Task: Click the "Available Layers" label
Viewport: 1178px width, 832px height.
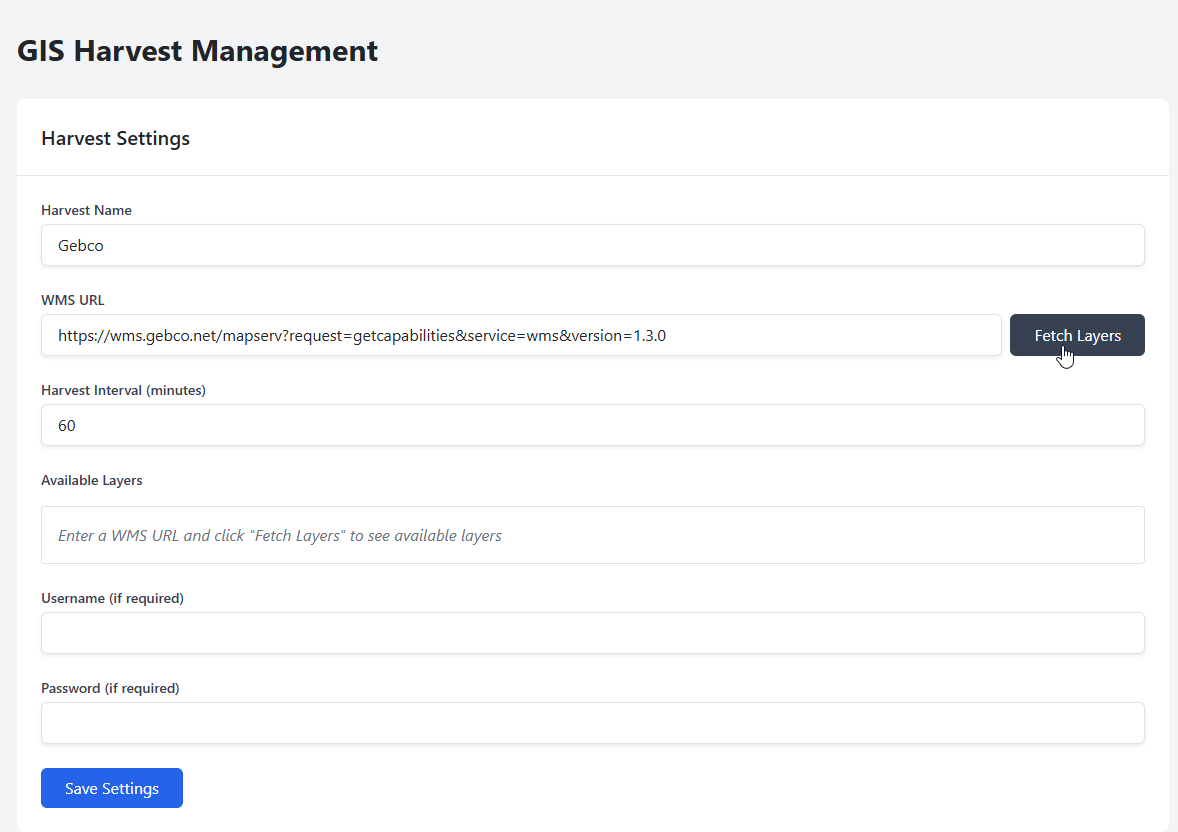Action: [x=91, y=480]
